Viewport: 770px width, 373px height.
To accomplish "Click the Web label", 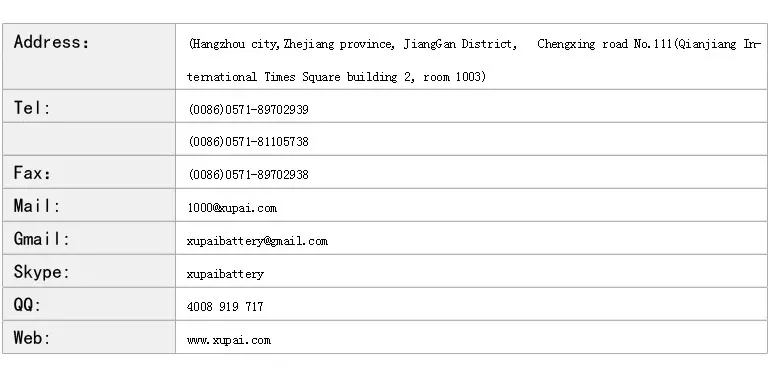I will coord(32,338).
